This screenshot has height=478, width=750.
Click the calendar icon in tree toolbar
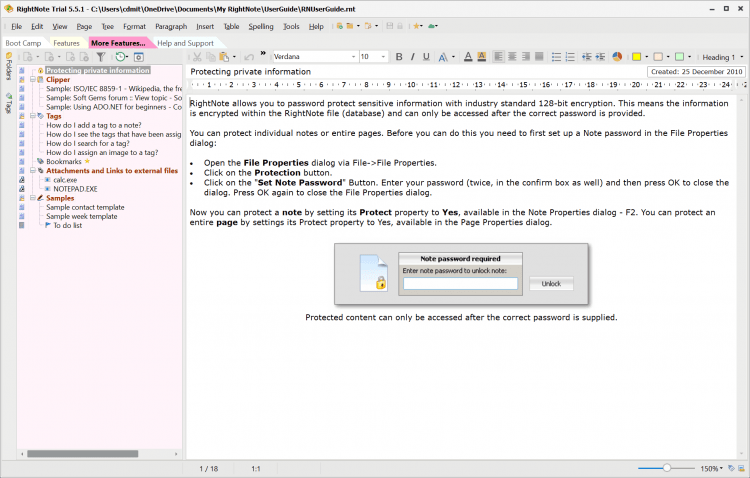(x=139, y=57)
